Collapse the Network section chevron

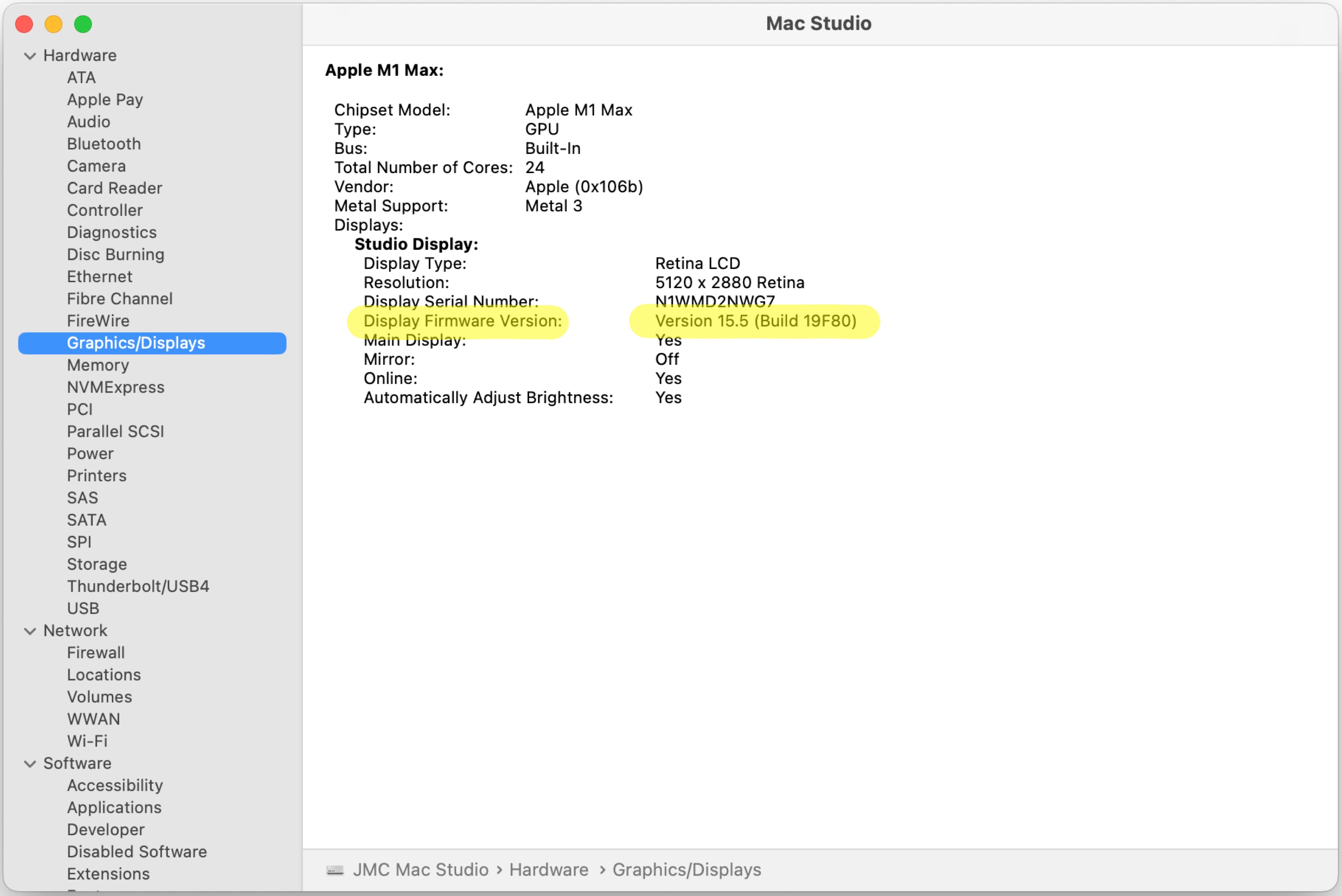pyautogui.click(x=30, y=631)
